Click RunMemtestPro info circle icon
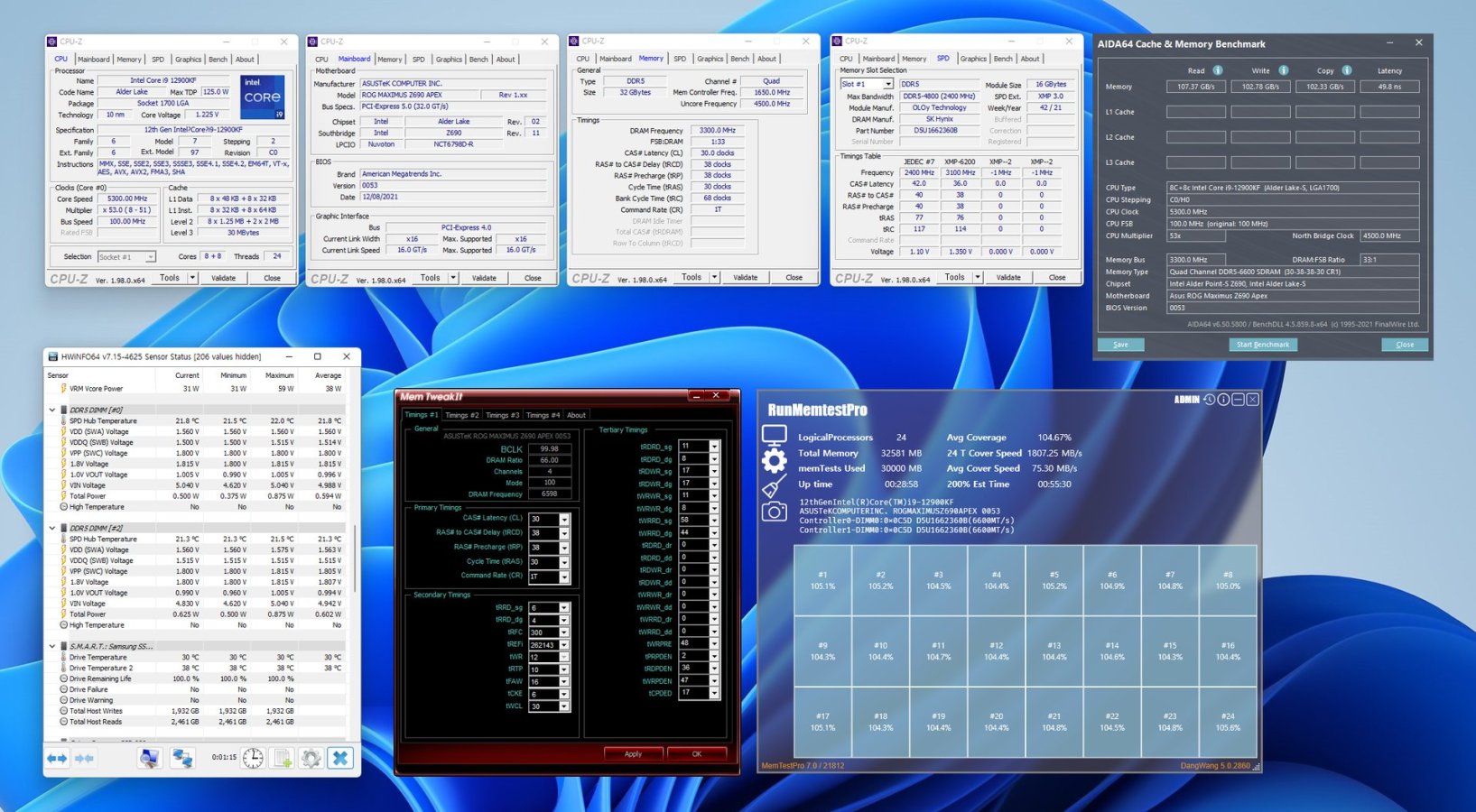The height and width of the screenshot is (812, 1476). pyautogui.click(x=1223, y=400)
